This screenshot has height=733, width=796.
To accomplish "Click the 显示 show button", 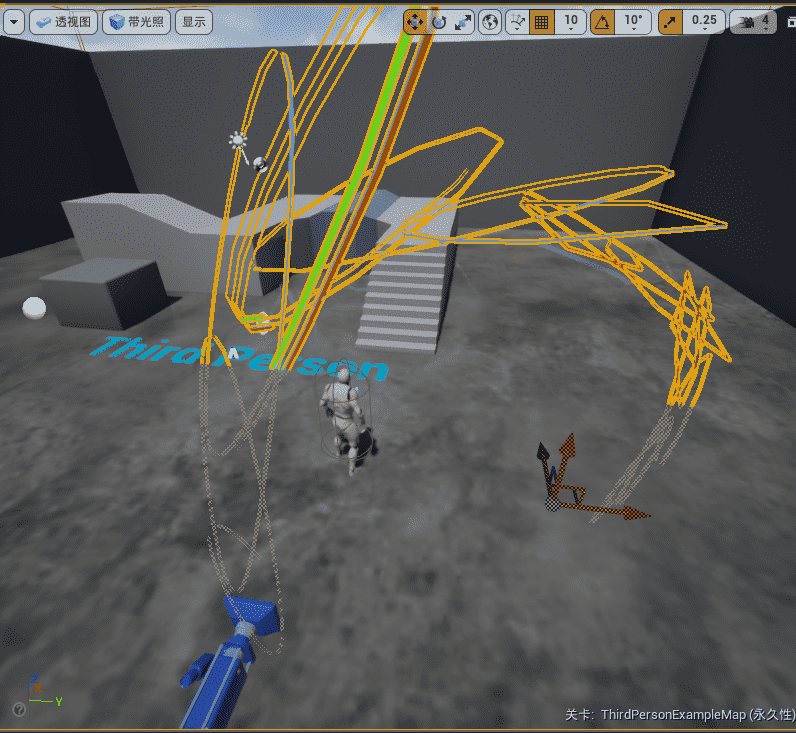I will pyautogui.click(x=194, y=21).
